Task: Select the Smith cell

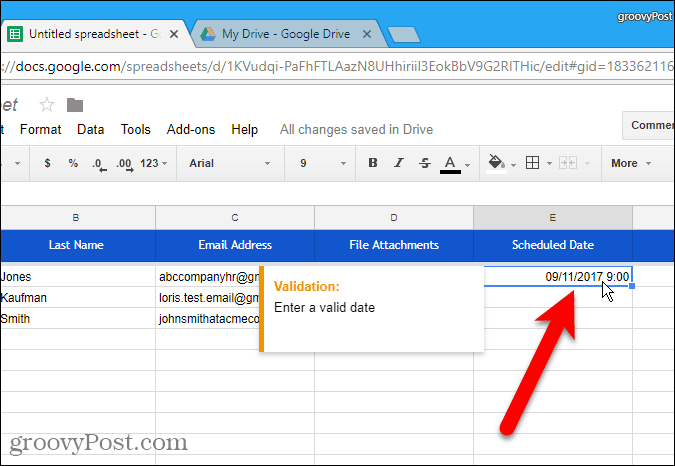Action: pyautogui.click(x=78, y=318)
